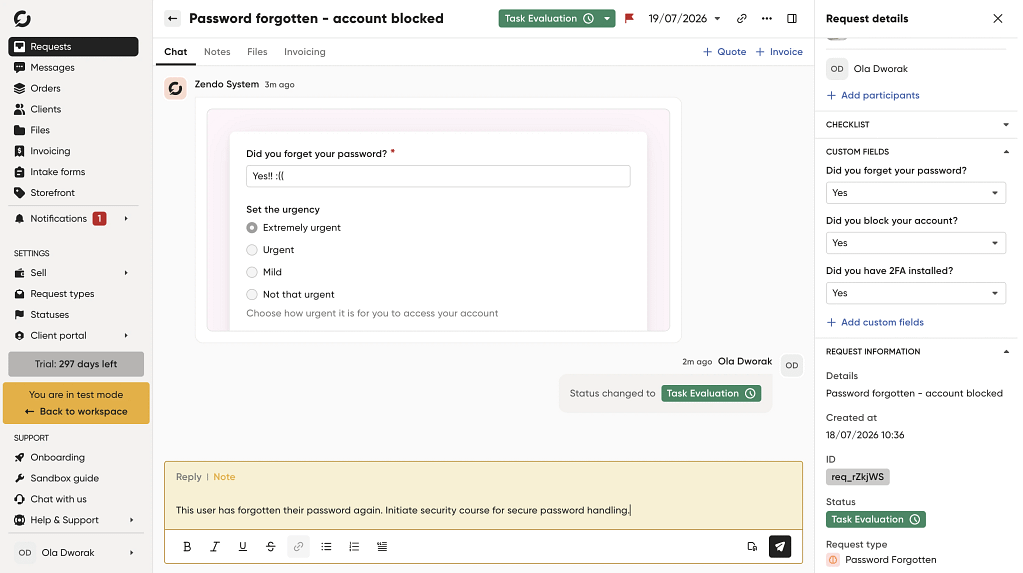Screen dimensions: 1023x573
Task: Apply strikethrough formatting in the editor
Action: click(271, 546)
